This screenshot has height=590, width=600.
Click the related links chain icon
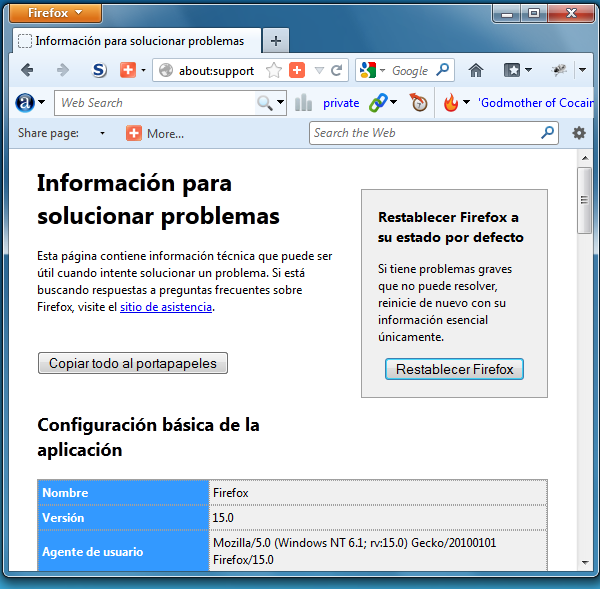378,103
